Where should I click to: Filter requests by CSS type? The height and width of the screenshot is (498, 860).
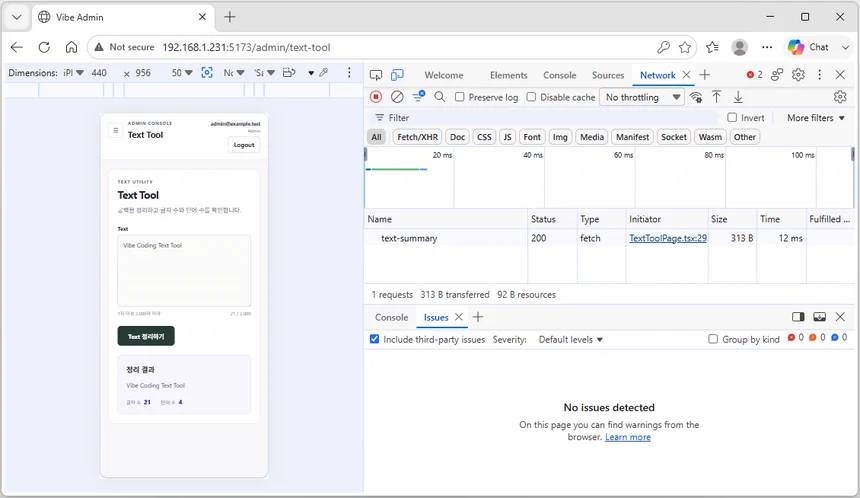click(484, 137)
